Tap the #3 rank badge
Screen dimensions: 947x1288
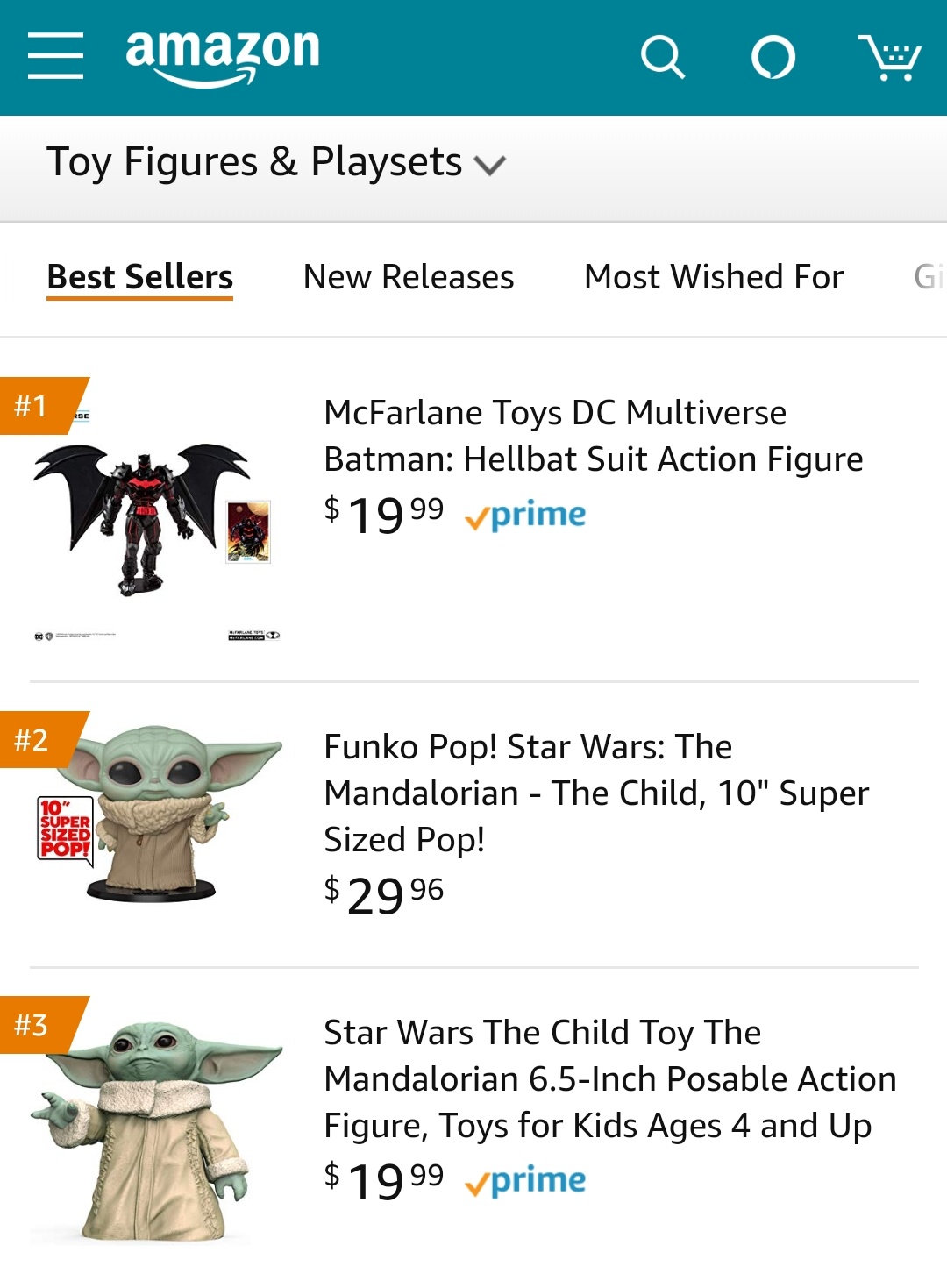[33, 1025]
